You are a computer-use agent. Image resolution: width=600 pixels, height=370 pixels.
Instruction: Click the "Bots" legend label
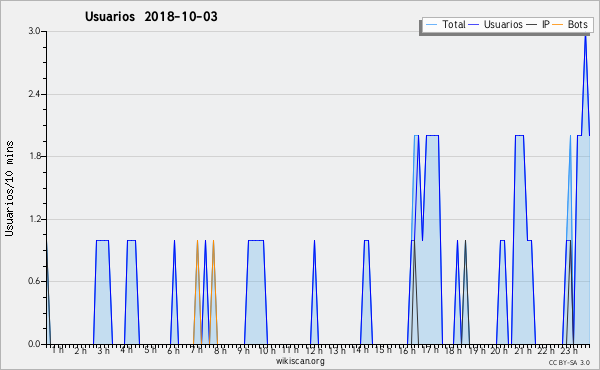(x=577, y=24)
